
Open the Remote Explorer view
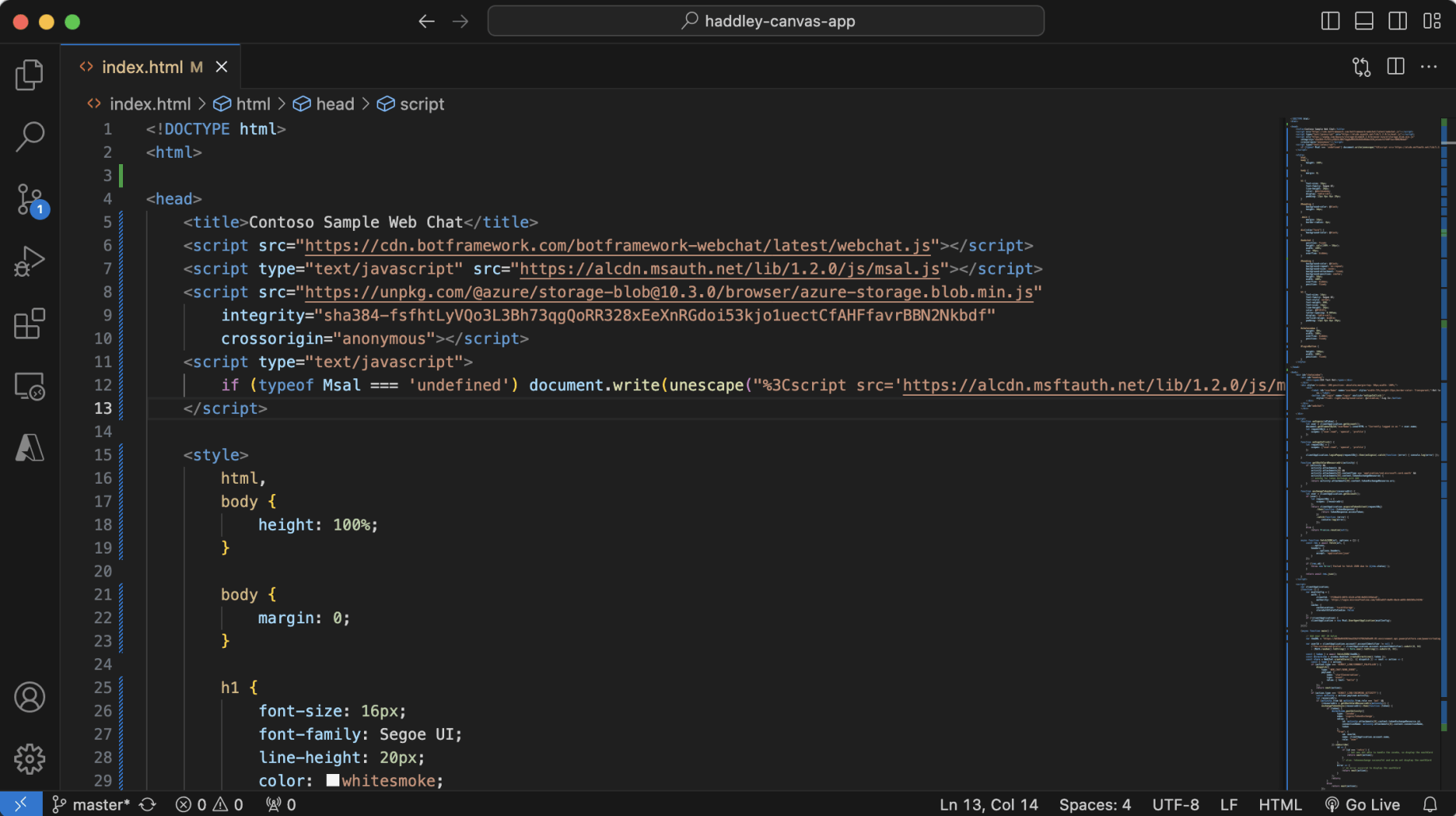tap(29, 386)
